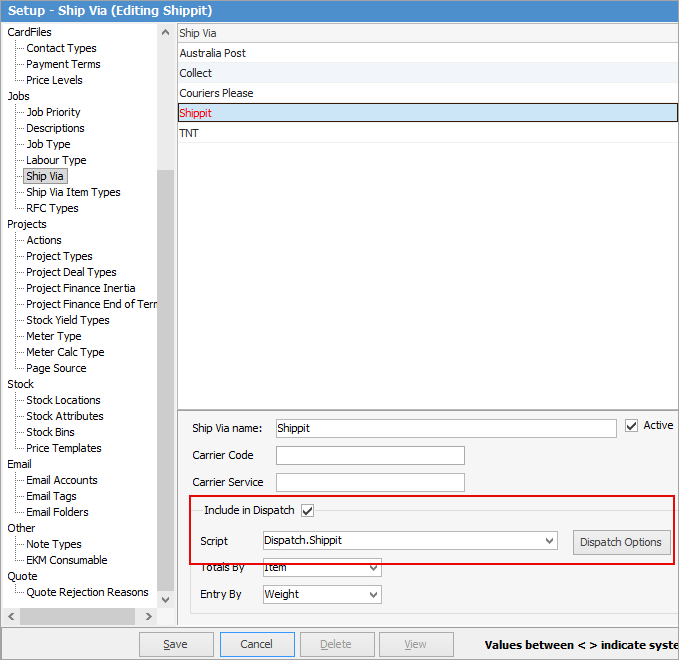Open the Entry By dropdown
The image size is (679, 660).
[x=373, y=595]
